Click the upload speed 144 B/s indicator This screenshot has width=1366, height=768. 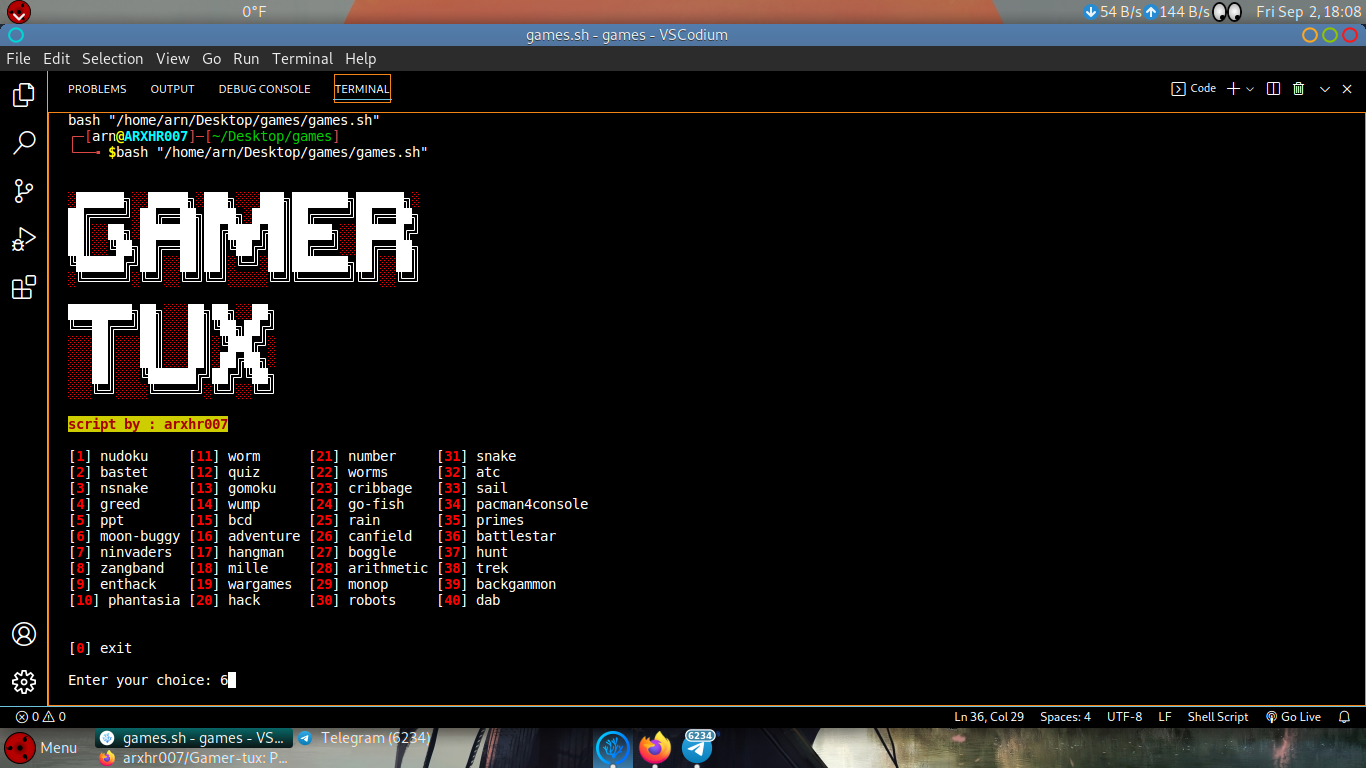(1177, 12)
